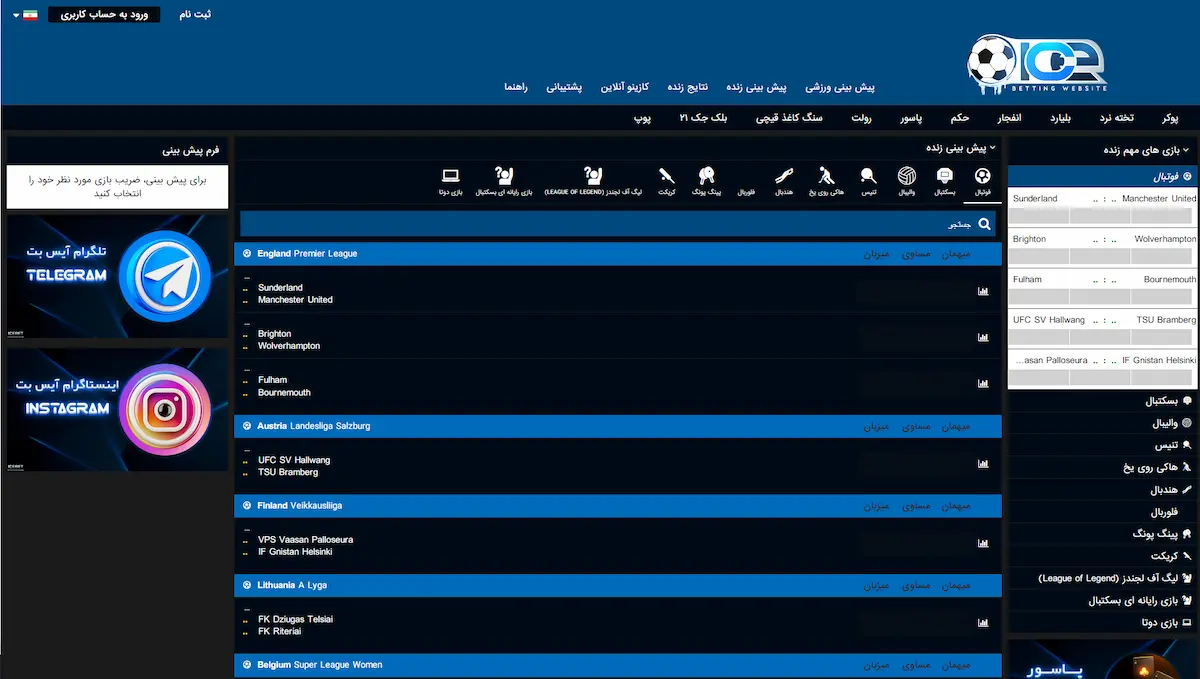
Task: Click the ورود به حساب کاربری login button
Action: (104, 15)
